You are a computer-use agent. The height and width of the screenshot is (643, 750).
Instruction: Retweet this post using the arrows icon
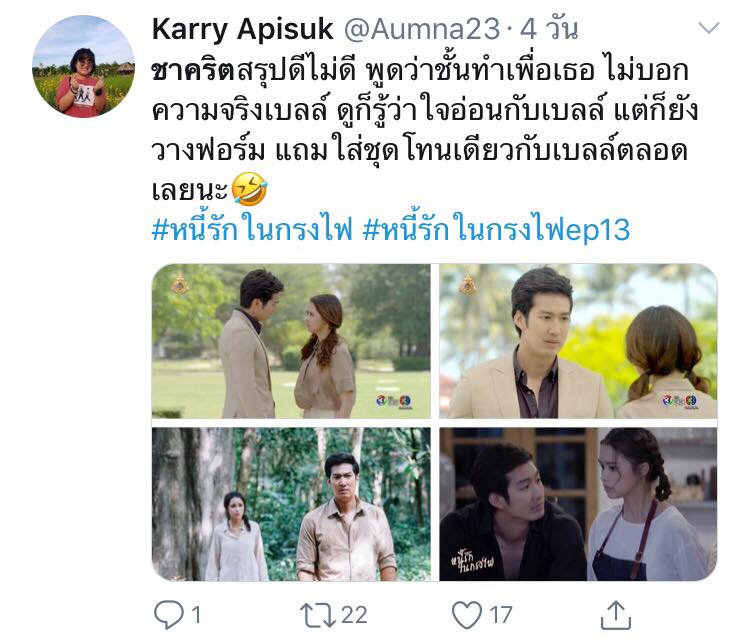[x=318, y=615]
